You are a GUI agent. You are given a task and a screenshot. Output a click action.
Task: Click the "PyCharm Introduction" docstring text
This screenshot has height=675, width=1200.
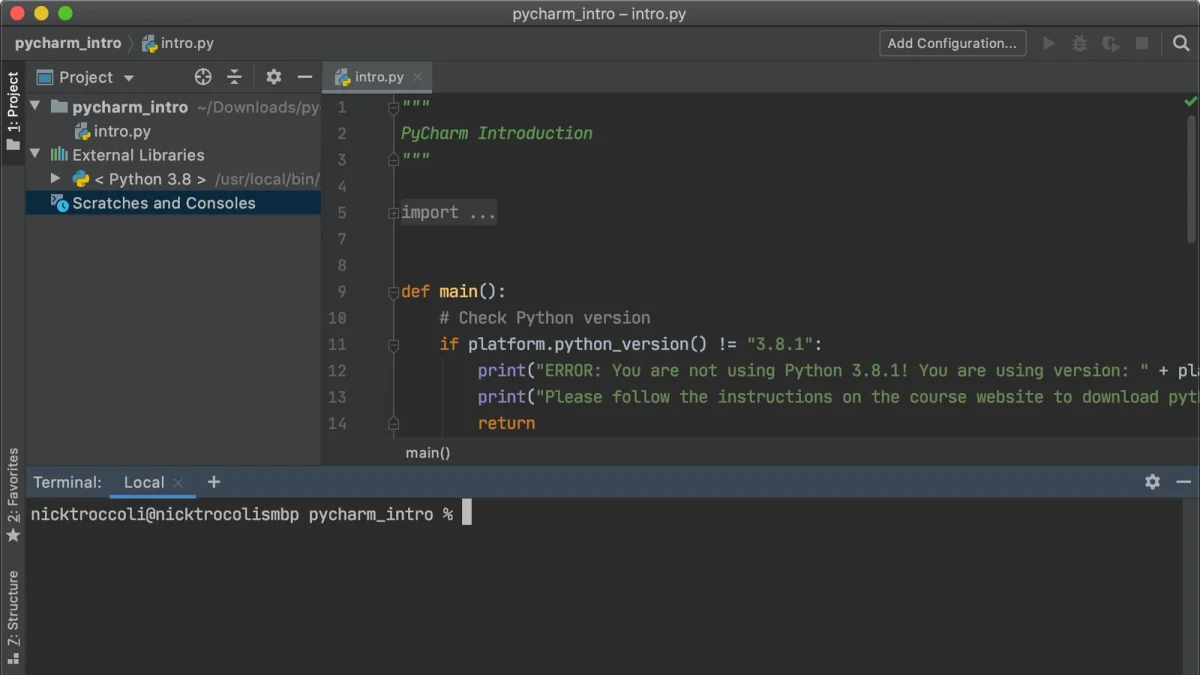pos(497,133)
